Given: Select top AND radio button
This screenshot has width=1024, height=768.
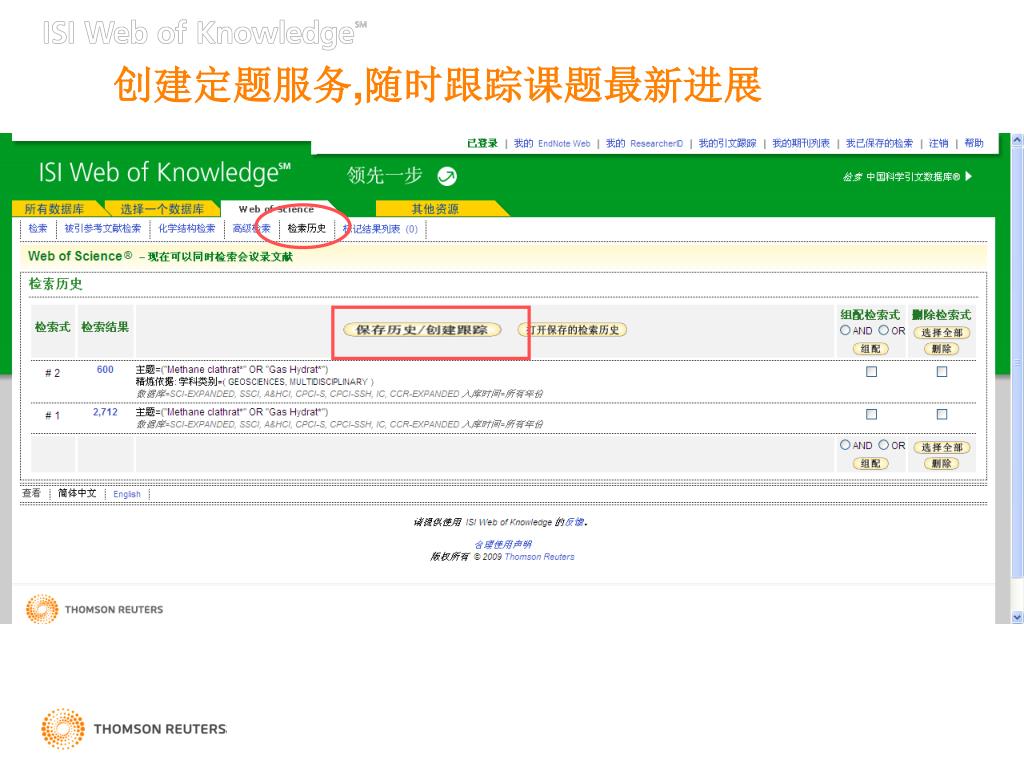Looking at the screenshot, I should 845,330.
